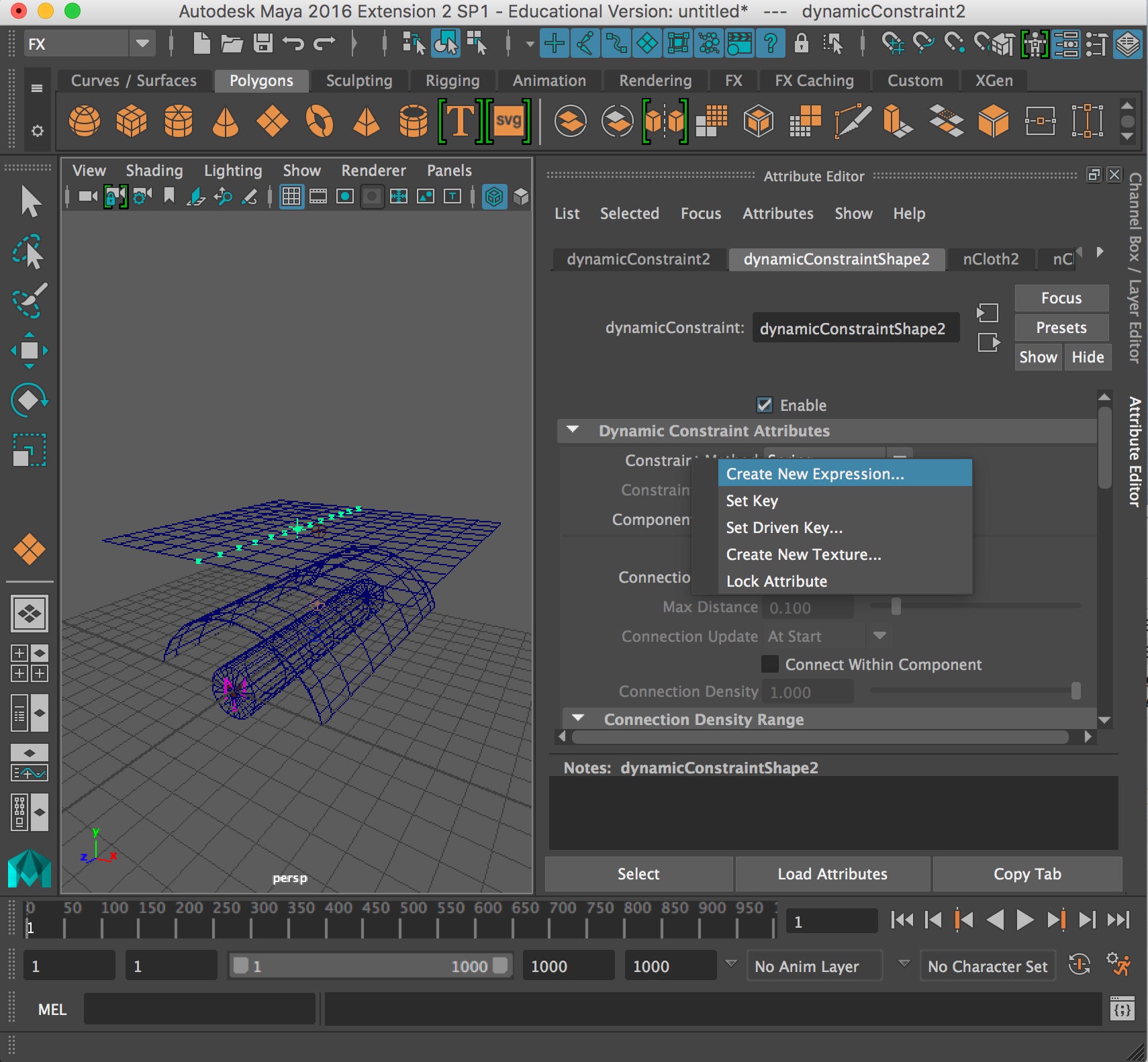
Task: Create a polygon sphere from the shelf
Action: [x=85, y=122]
